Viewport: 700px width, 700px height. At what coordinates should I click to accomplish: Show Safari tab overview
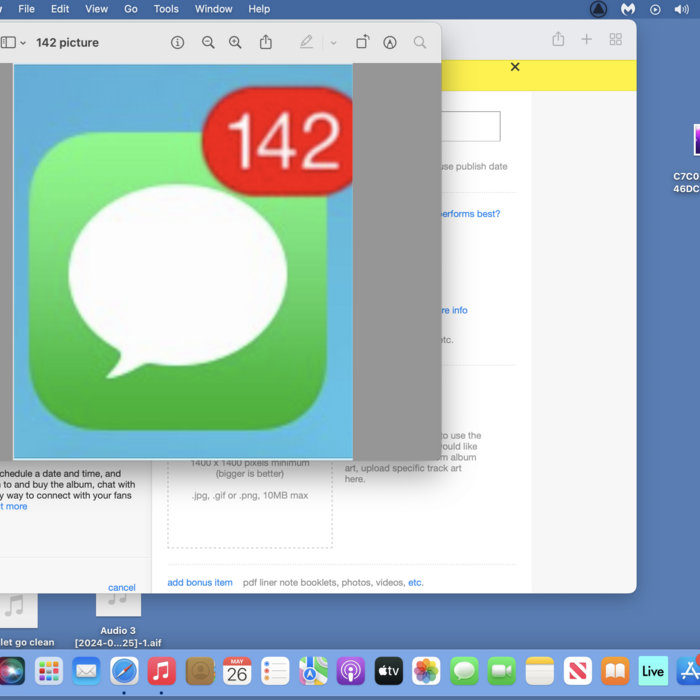tap(616, 39)
